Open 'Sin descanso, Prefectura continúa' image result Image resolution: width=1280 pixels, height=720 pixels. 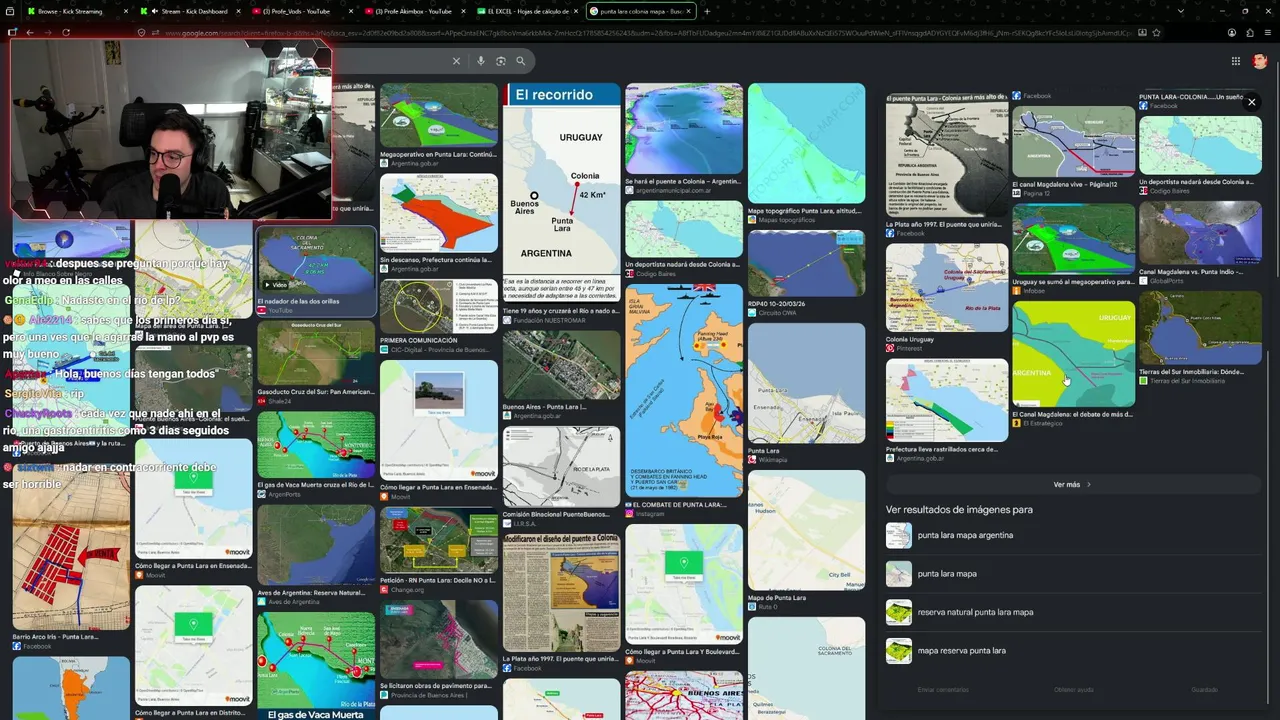tap(438, 212)
